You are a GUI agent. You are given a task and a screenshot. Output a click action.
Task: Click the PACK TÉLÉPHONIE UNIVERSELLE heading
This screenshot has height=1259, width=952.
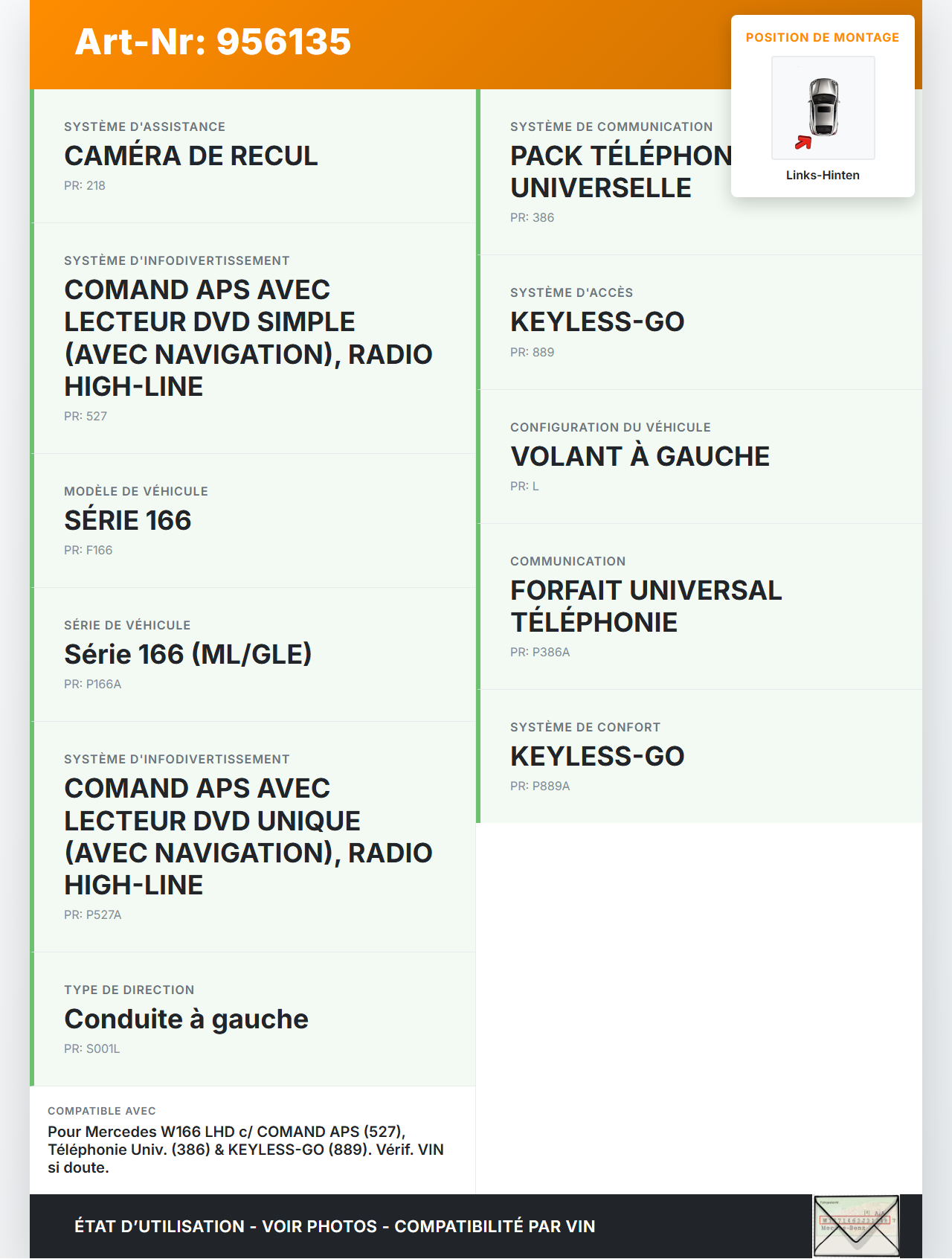pyautogui.click(x=620, y=172)
